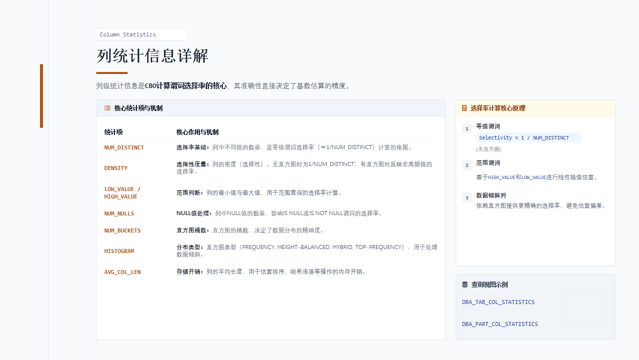Screen dimensions: 639x360
Task: Click the 等值谓词 step title
Action: 488,126
